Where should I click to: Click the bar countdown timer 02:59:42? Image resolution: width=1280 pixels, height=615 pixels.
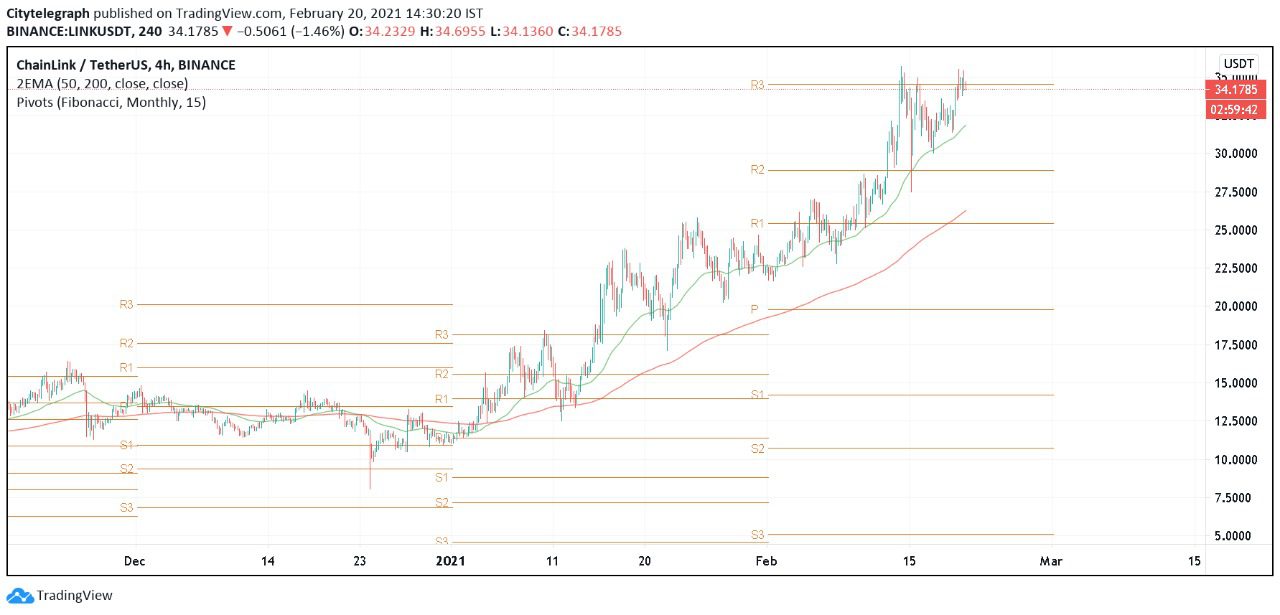click(x=1237, y=108)
